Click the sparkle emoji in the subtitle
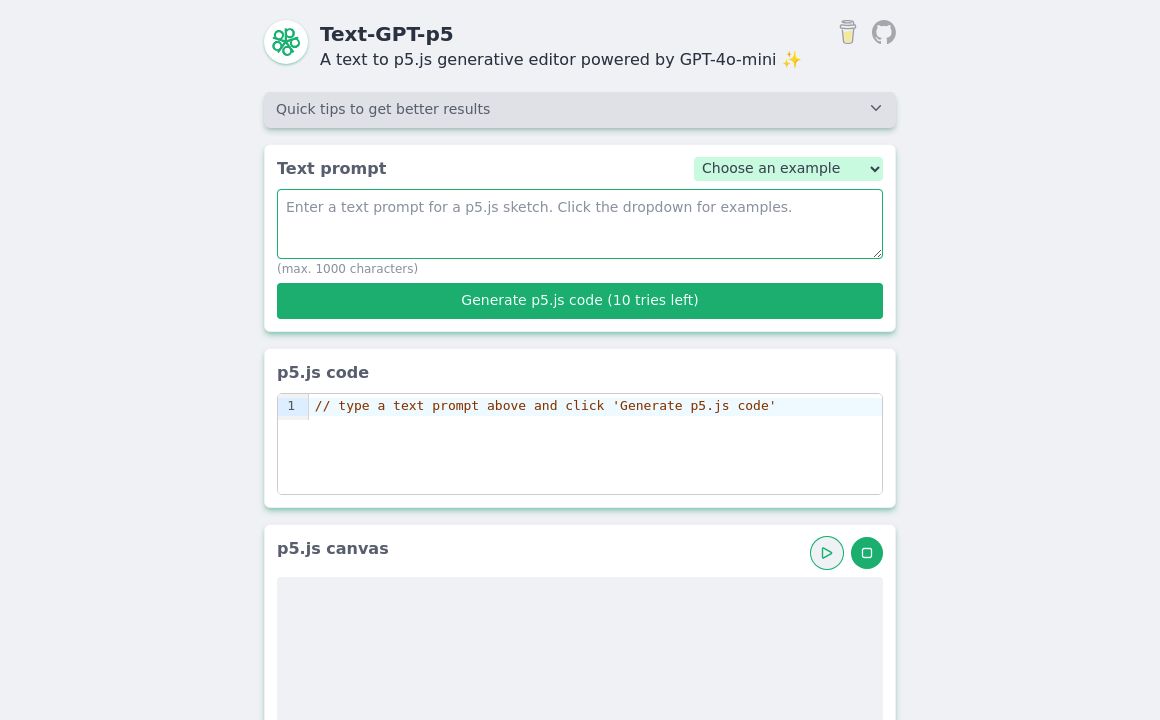The image size is (1160, 720). pyautogui.click(x=791, y=60)
